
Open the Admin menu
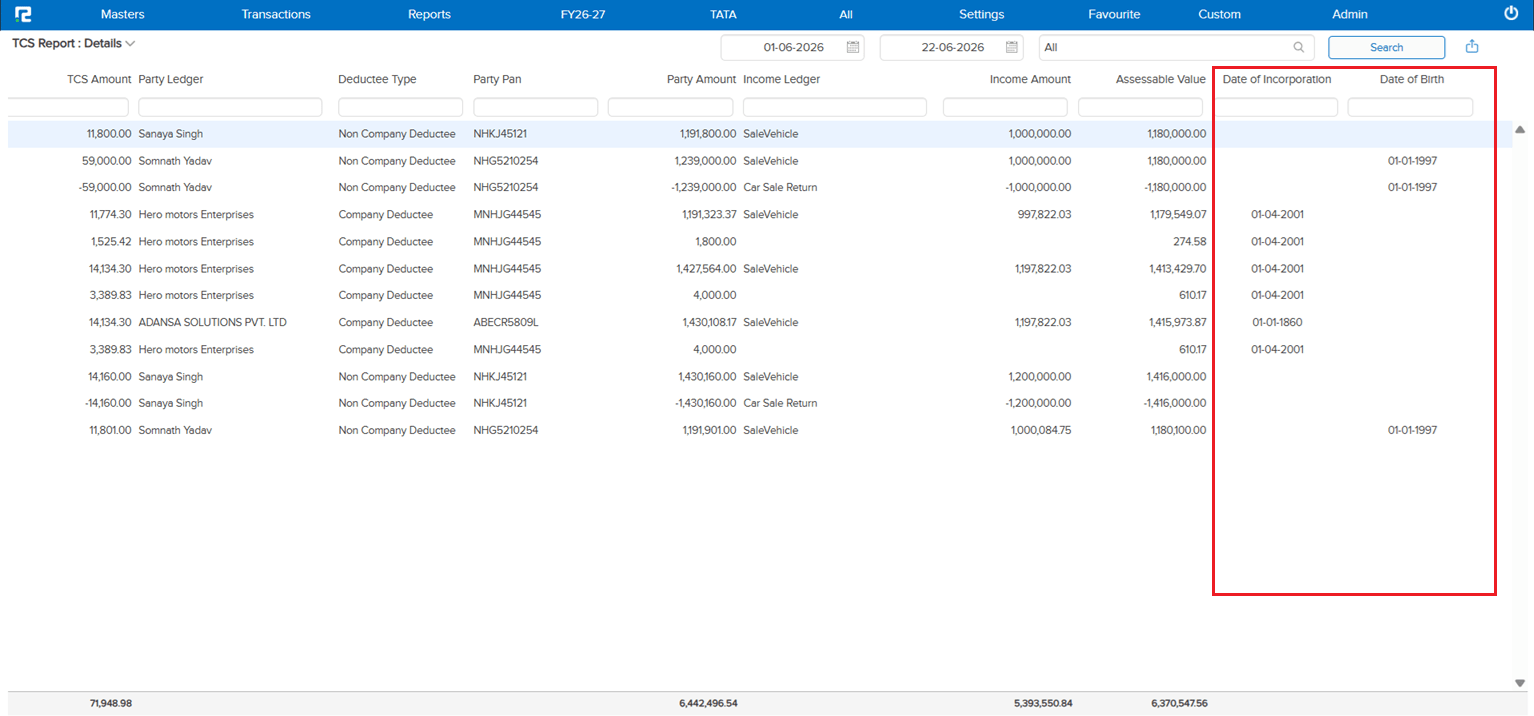[x=1350, y=14]
